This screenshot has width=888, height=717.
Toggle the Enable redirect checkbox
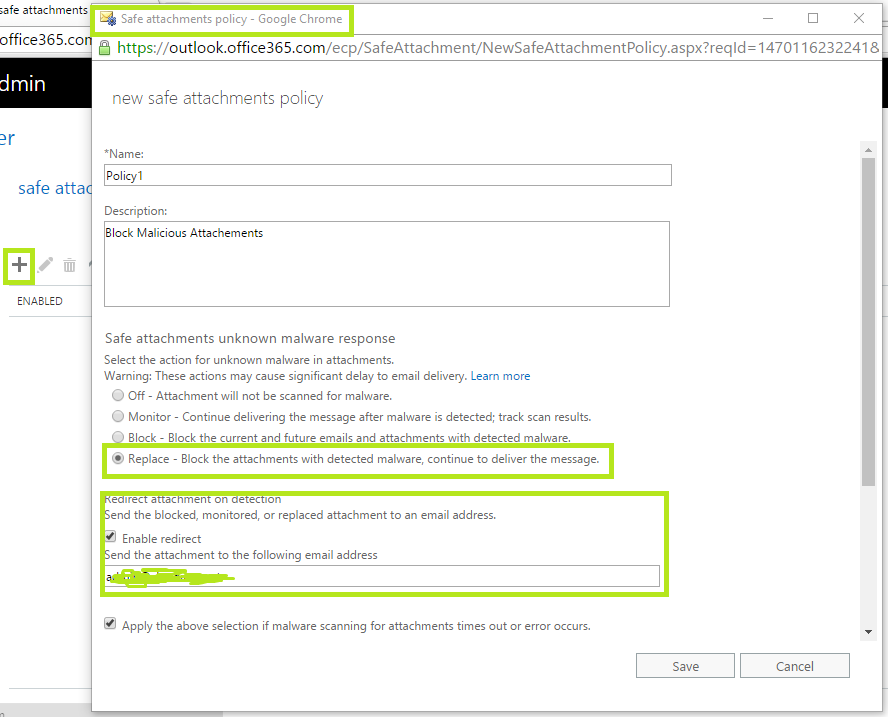tap(110, 536)
